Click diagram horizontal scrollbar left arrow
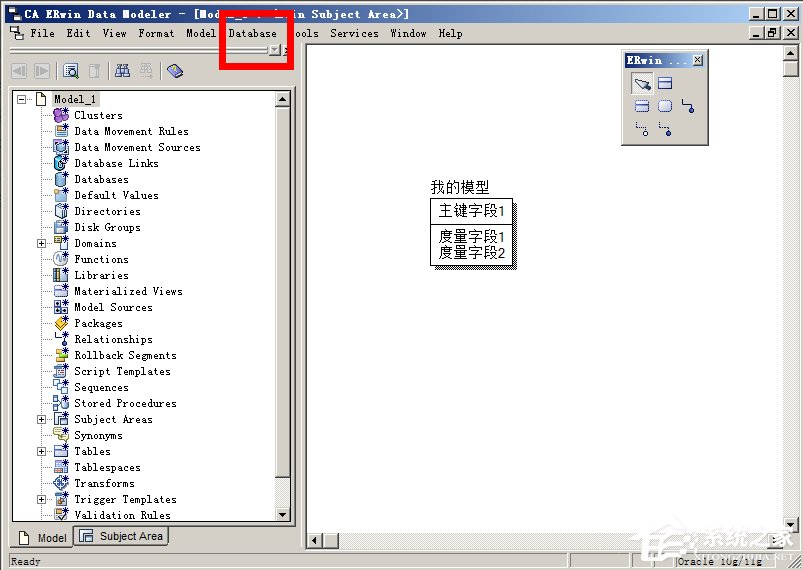Image resolution: width=803 pixels, height=570 pixels. [315, 540]
